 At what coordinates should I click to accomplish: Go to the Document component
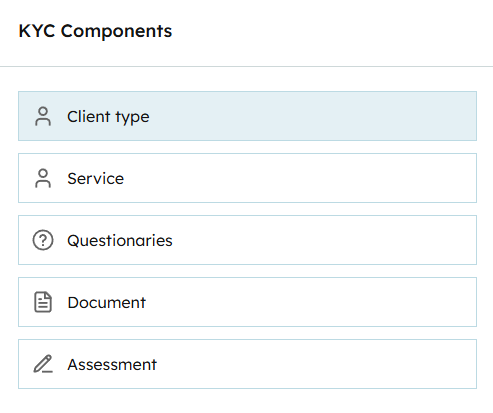tap(247, 302)
